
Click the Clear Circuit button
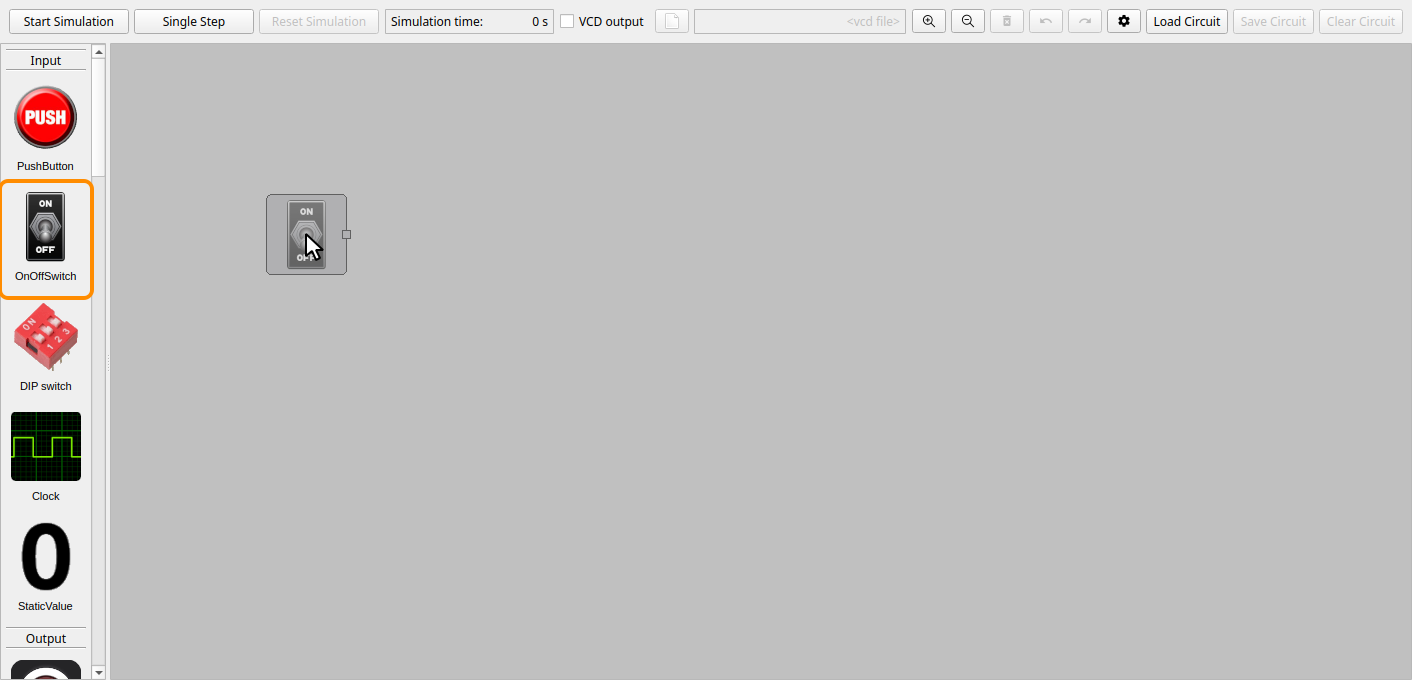[x=1361, y=21]
